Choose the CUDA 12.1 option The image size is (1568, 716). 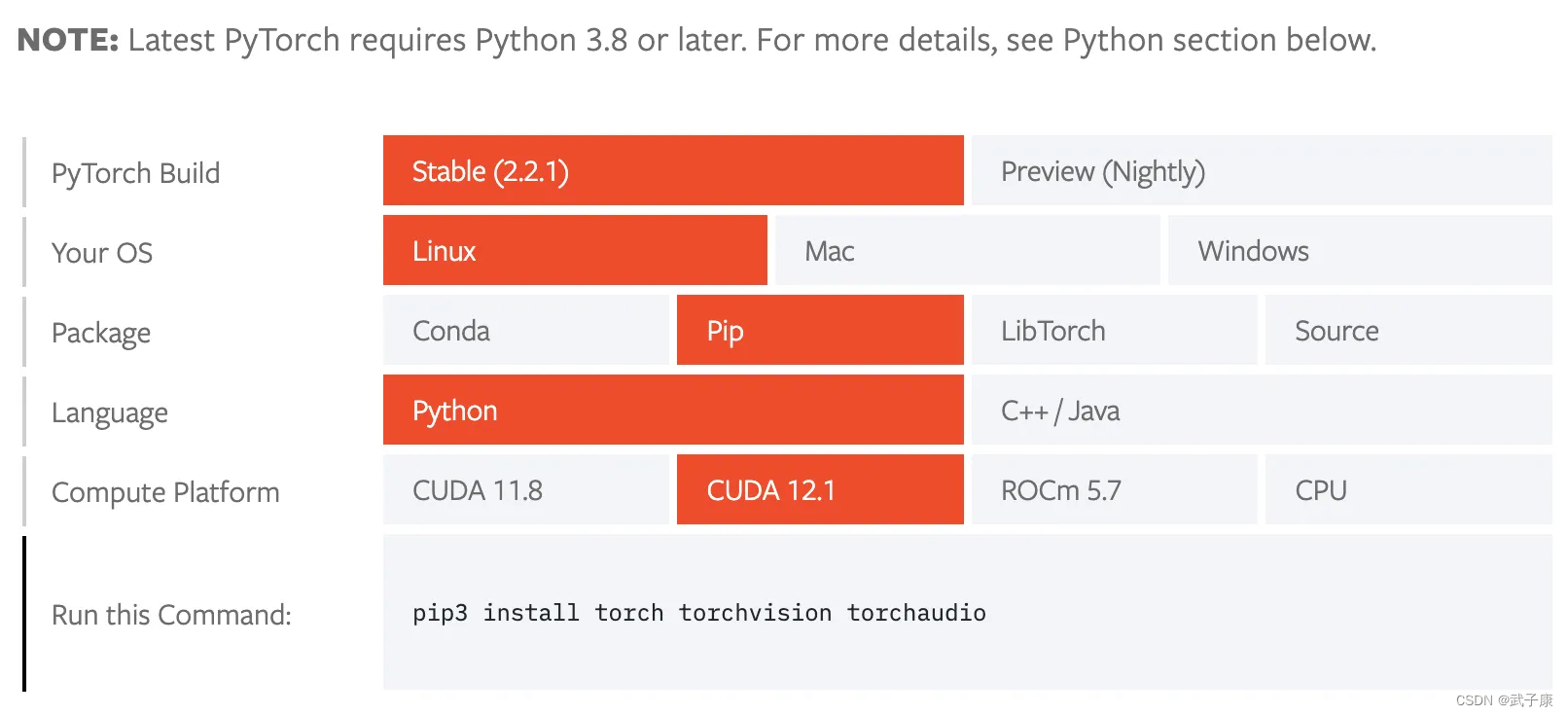818,490
